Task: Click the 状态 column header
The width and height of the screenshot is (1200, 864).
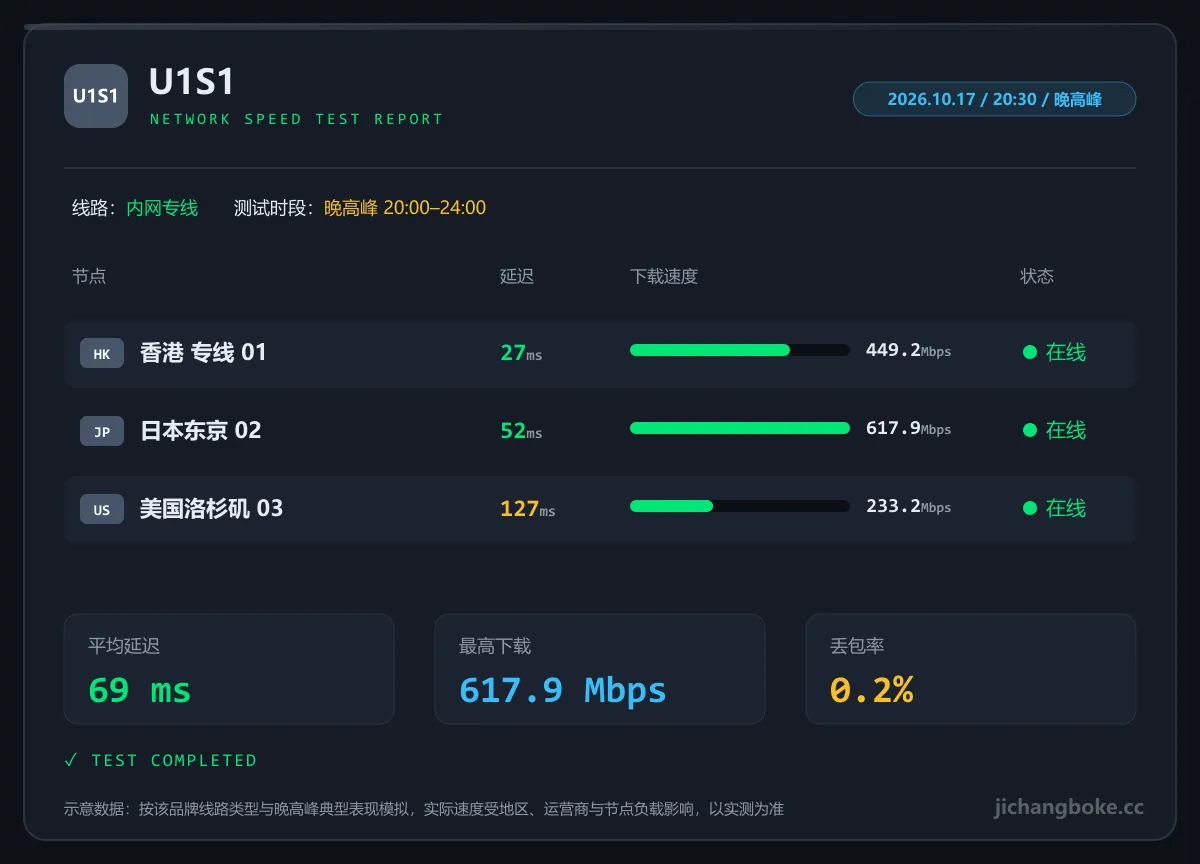Action: click(x=1037, y=276)
